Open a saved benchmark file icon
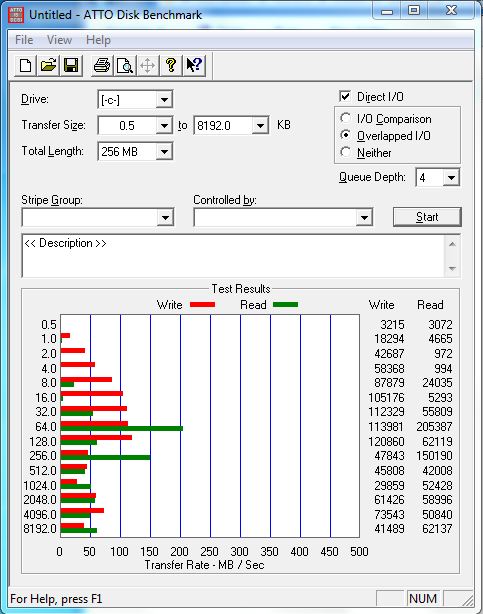 pos(48,65)
